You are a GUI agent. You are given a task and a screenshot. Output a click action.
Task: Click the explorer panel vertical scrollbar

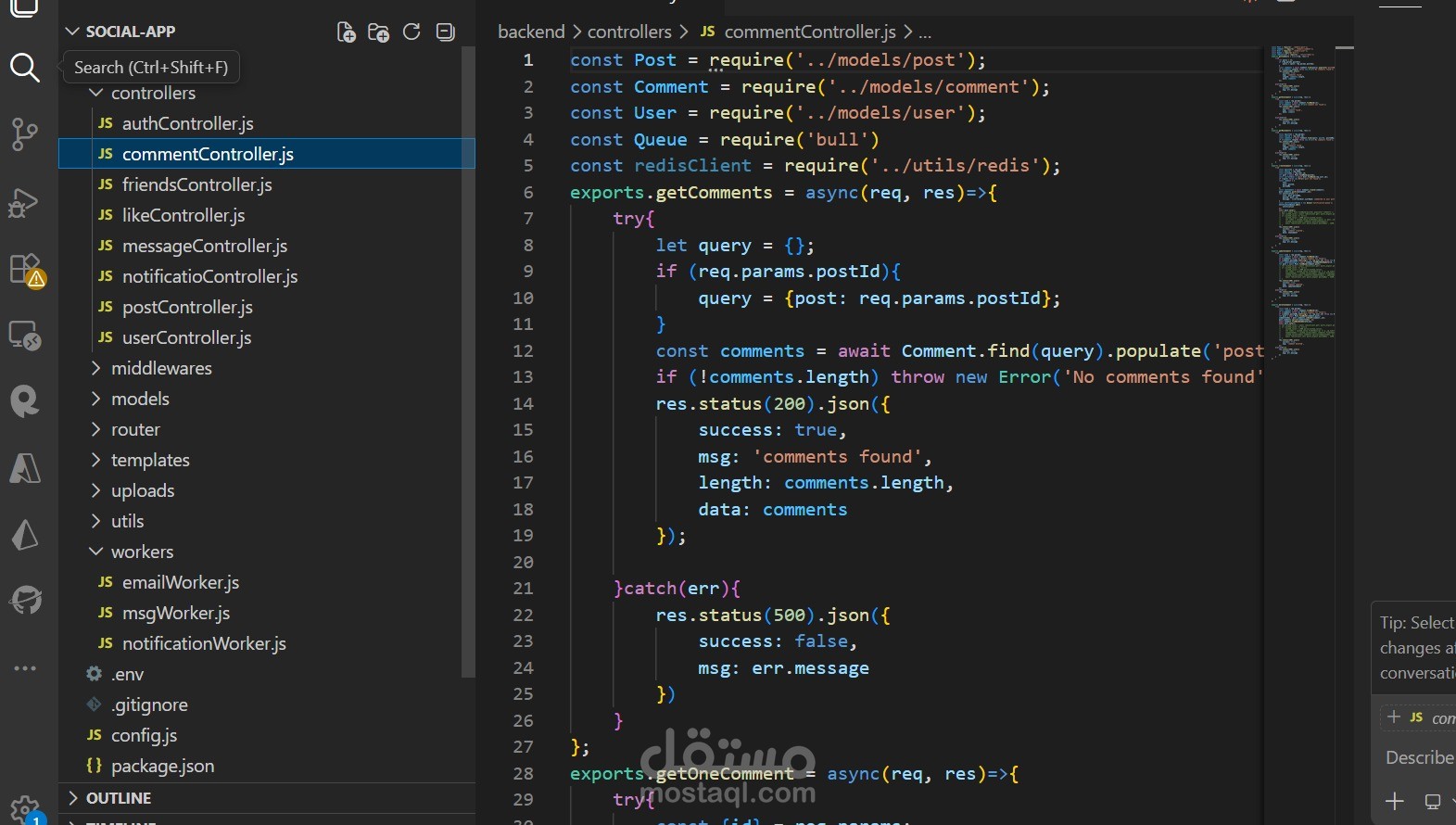[x=468, y=362]
